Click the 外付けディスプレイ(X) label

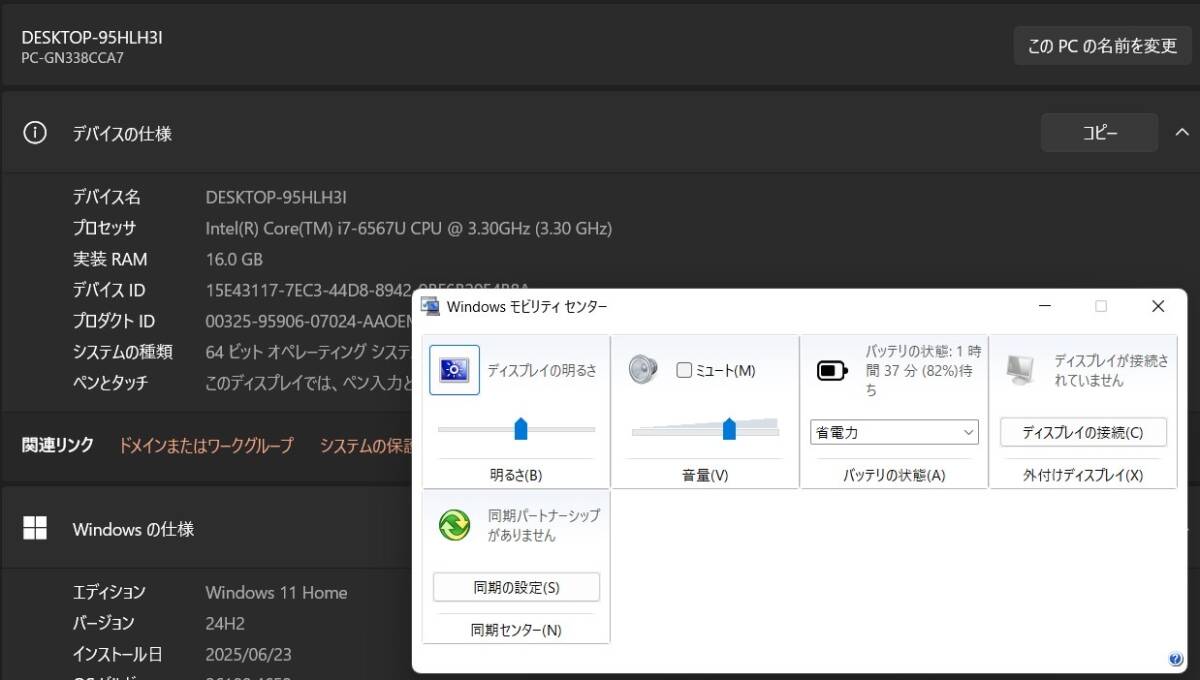(1083, 475)
